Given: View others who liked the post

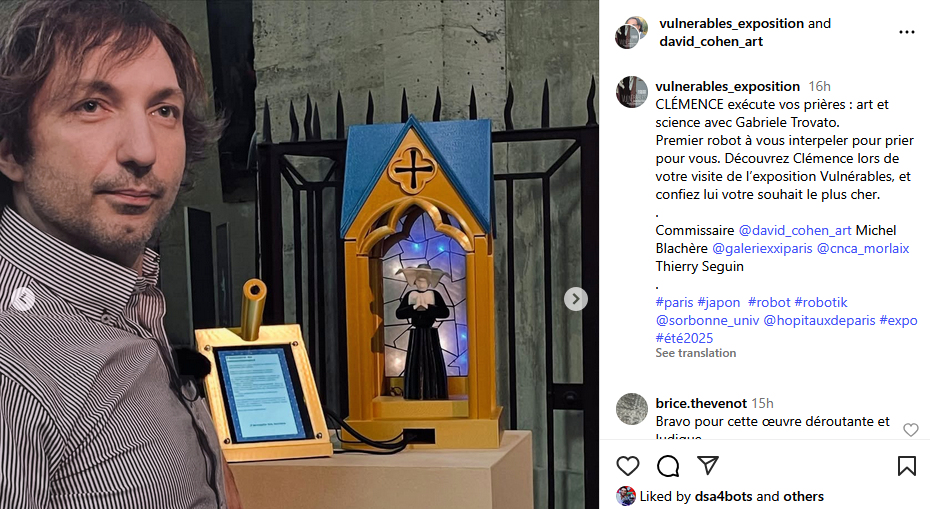Looking at the screenshot, I should (803, 497).
